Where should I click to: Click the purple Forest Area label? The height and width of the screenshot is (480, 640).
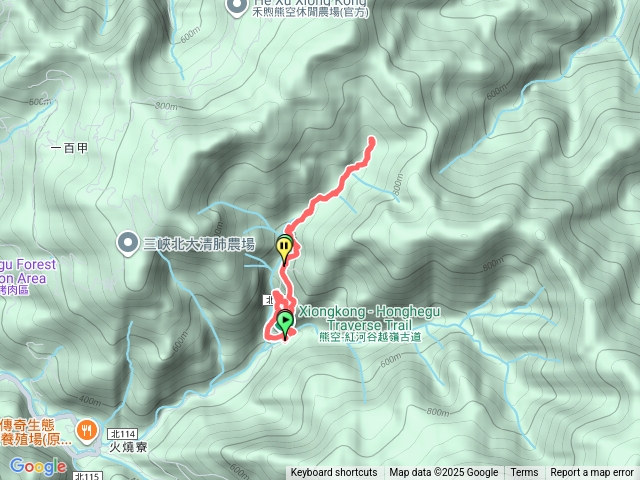pyautogui.click(x=27, y=271)
